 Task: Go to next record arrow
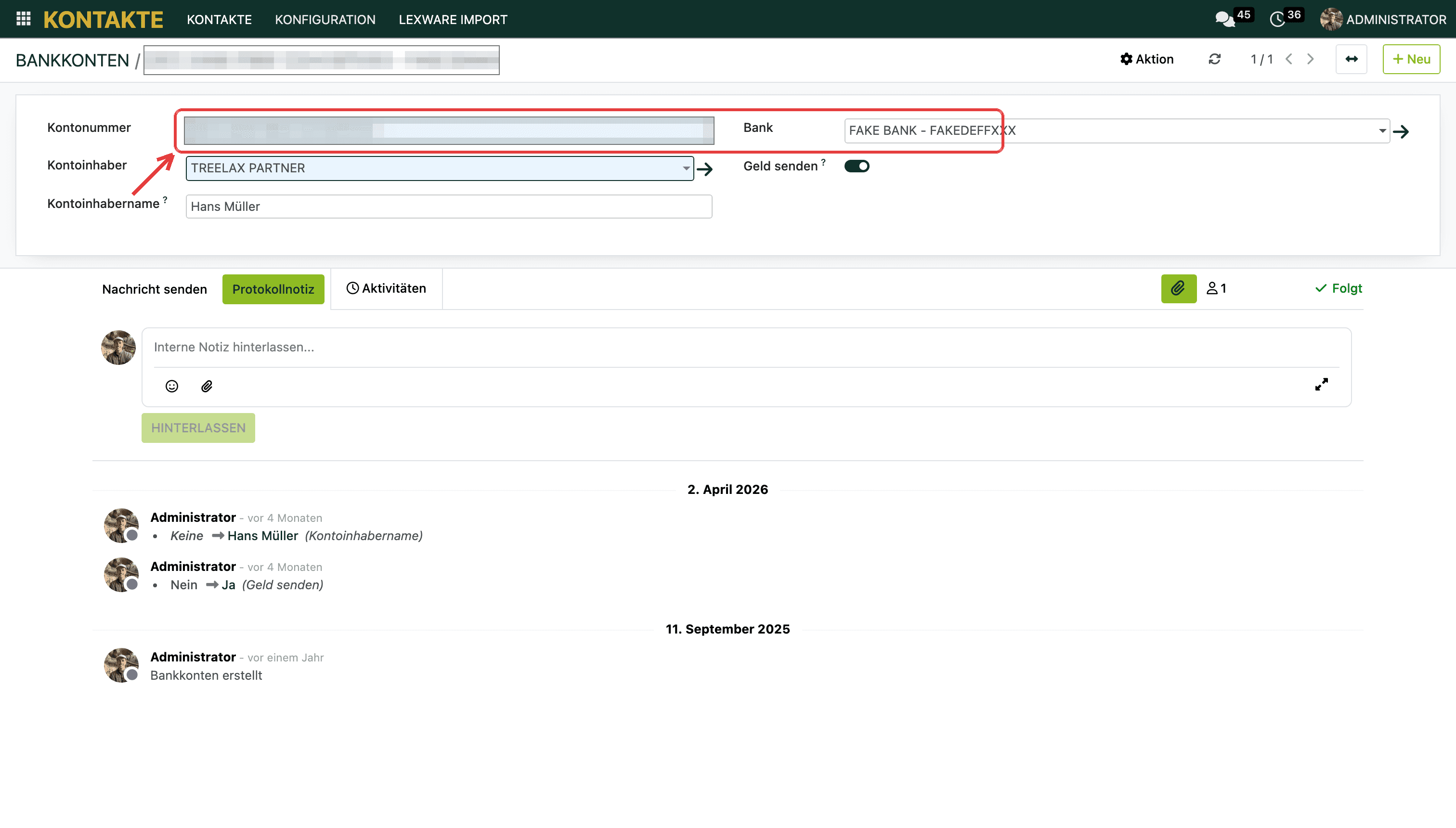pos(1311,59)
